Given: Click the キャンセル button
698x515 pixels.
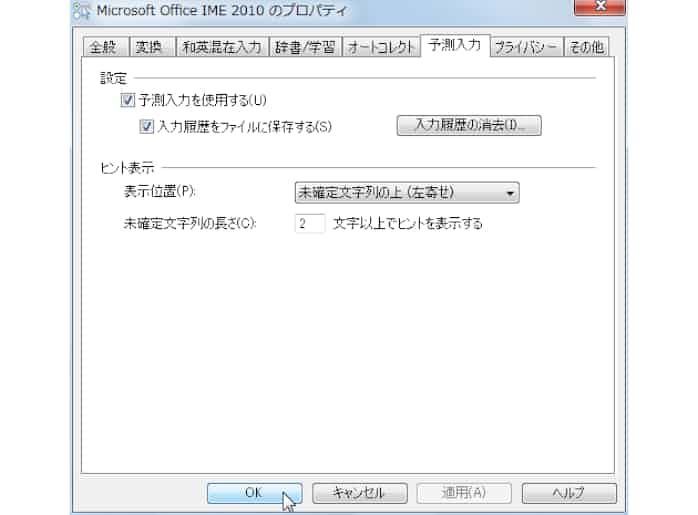Looking at the screenshot, I should click(x=360, y=493).
